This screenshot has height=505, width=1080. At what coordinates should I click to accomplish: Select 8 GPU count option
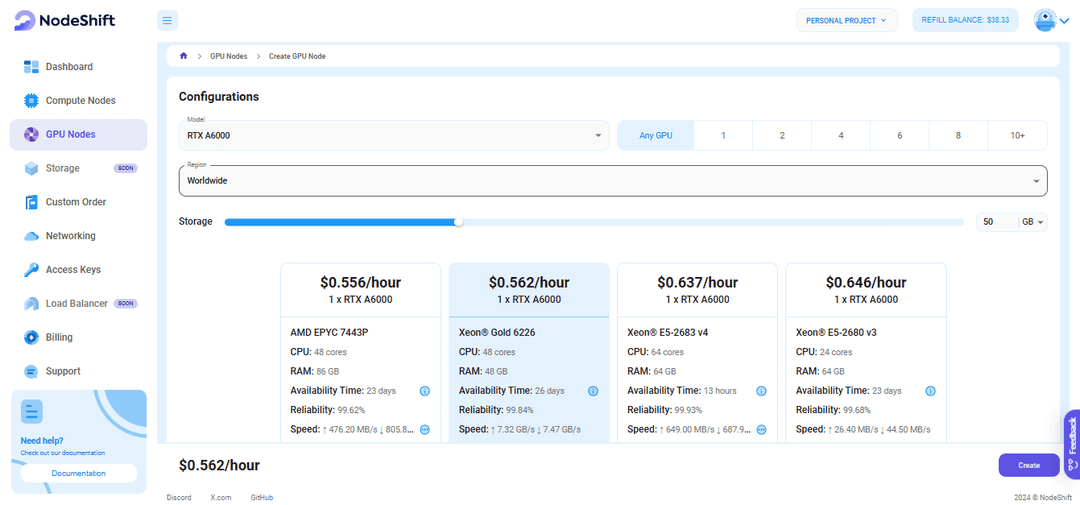(958, 136)
